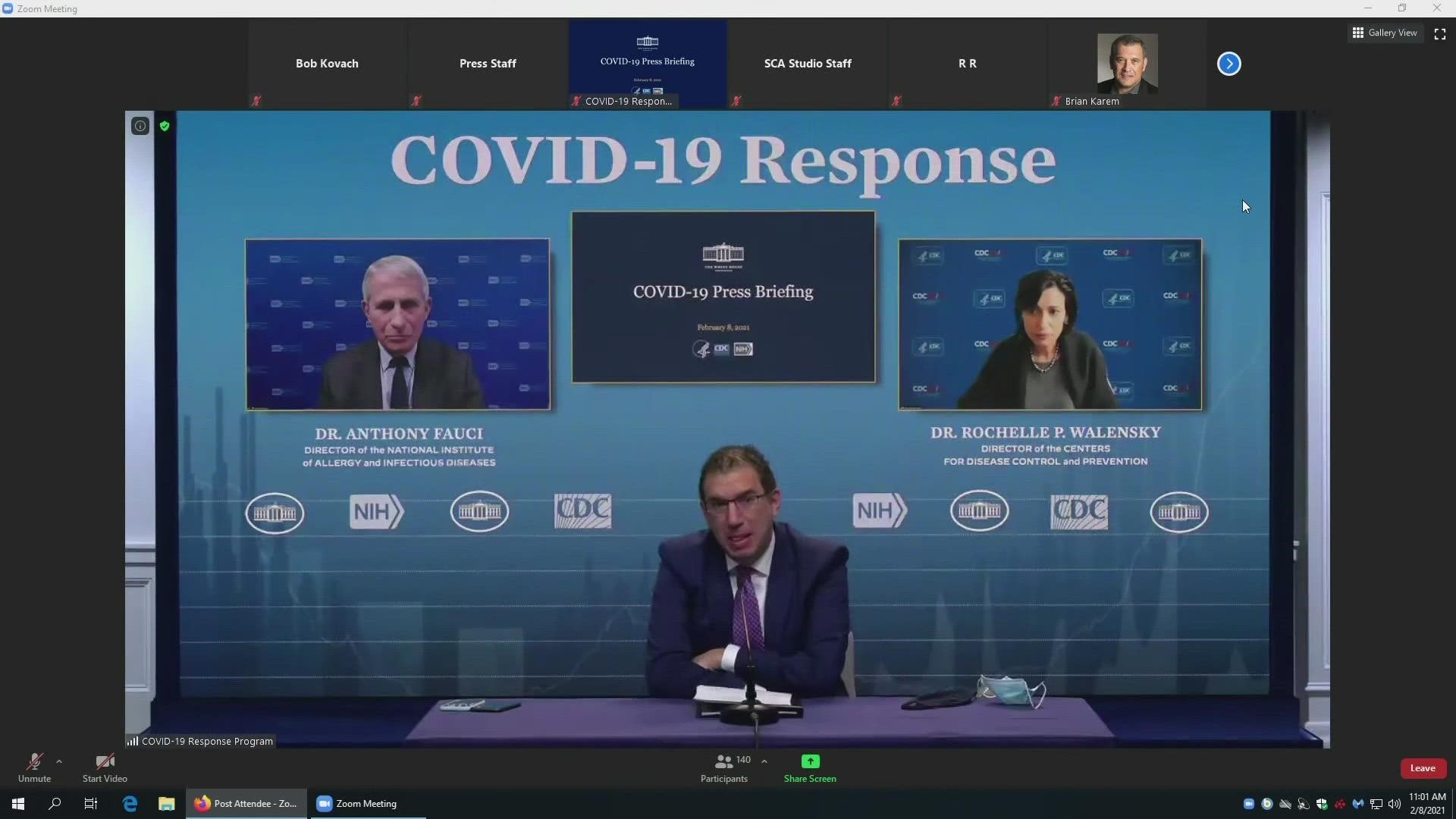Open the volume control tray icon

pyautogui.click(x=1395, y=804)
